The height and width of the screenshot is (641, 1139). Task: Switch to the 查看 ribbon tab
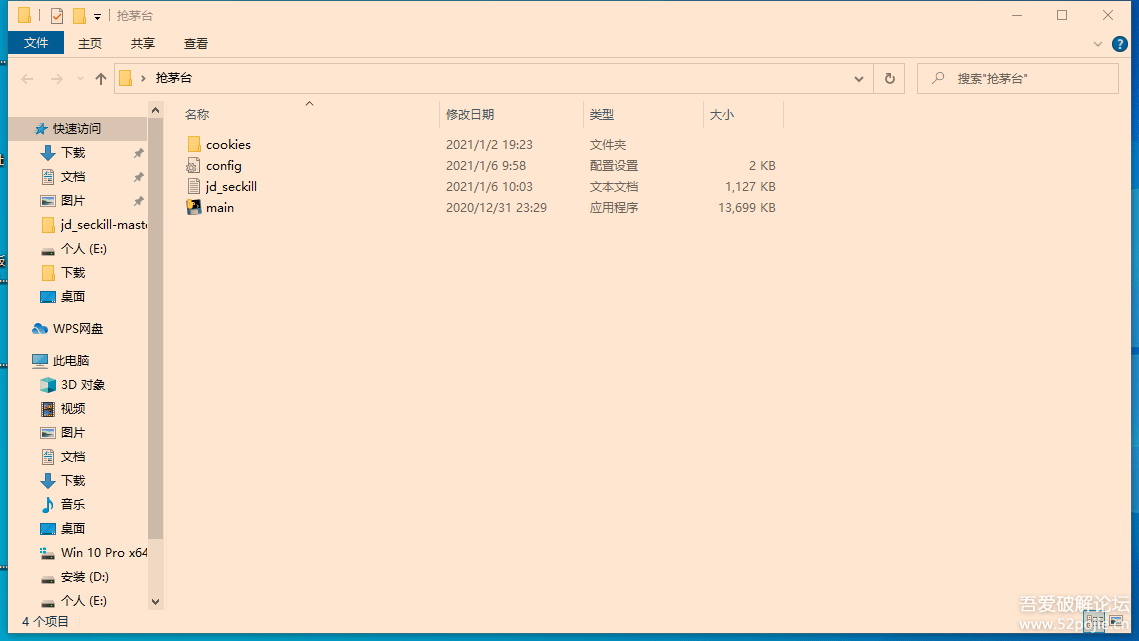(196, 44)
